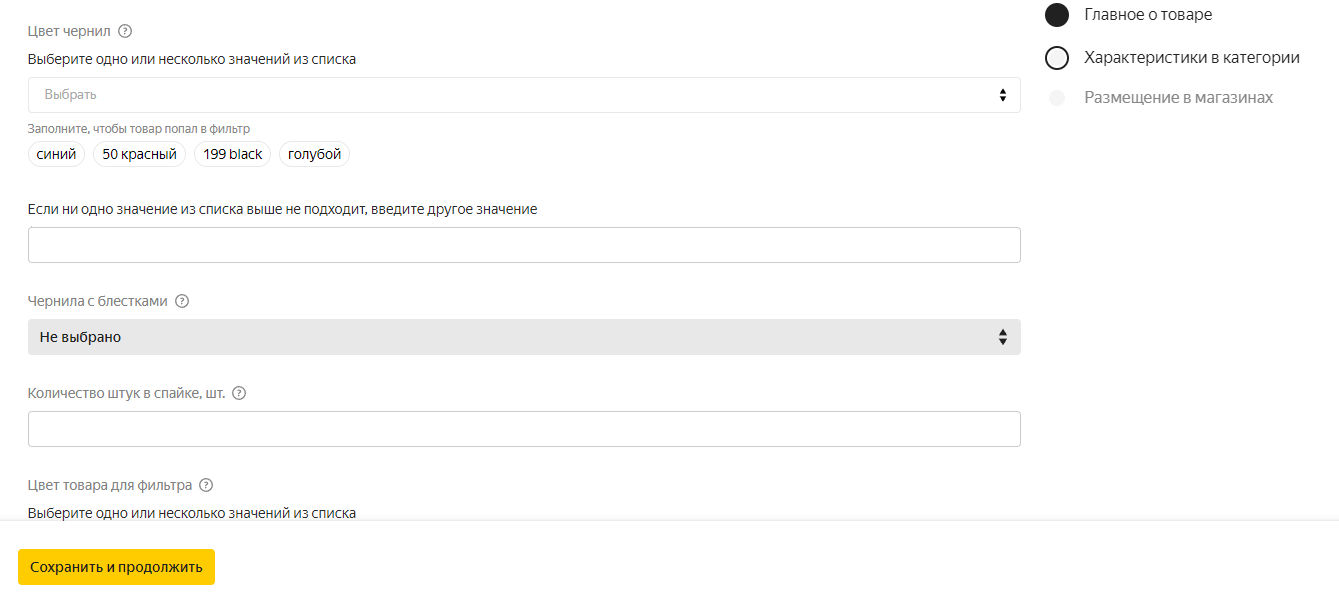Click help icon next to Цвет товара для фильтра
This screenshot has width=1339, height=593.
point(206,485)
